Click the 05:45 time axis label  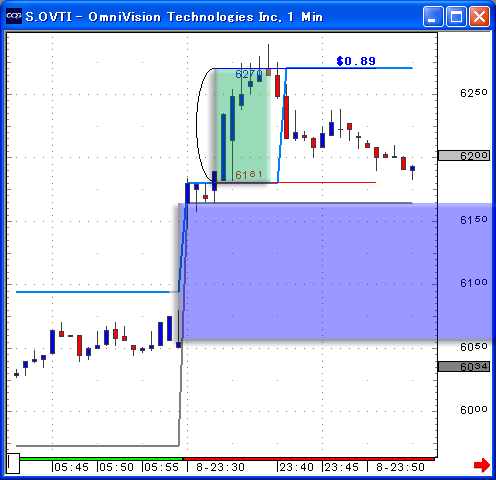[x=71, y=467]
